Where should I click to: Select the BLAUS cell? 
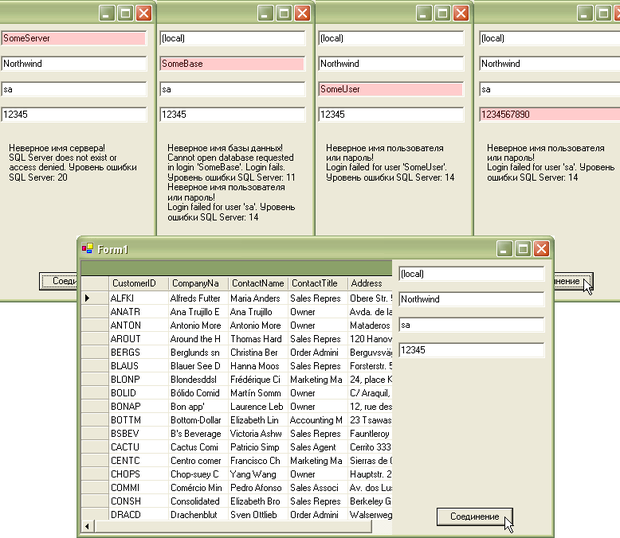pyautogui.click(x=138, y=366)
